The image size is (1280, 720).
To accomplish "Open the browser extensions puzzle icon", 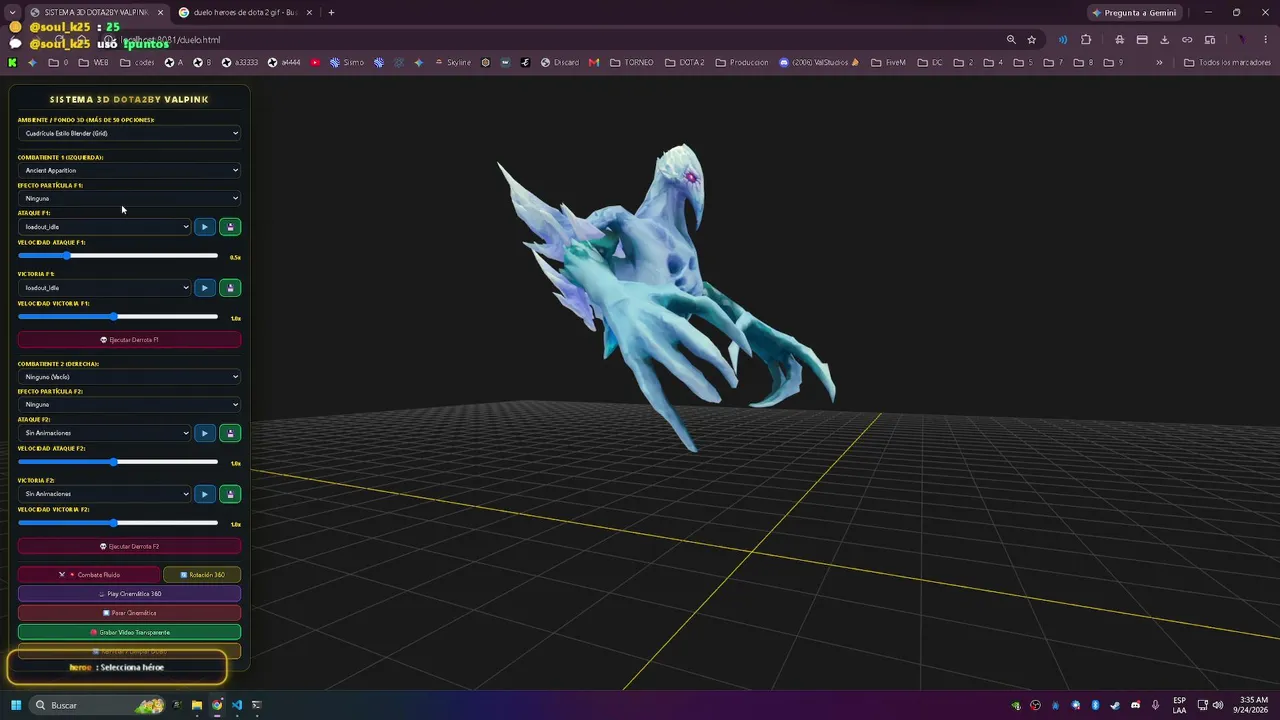I will (1086, 40).
